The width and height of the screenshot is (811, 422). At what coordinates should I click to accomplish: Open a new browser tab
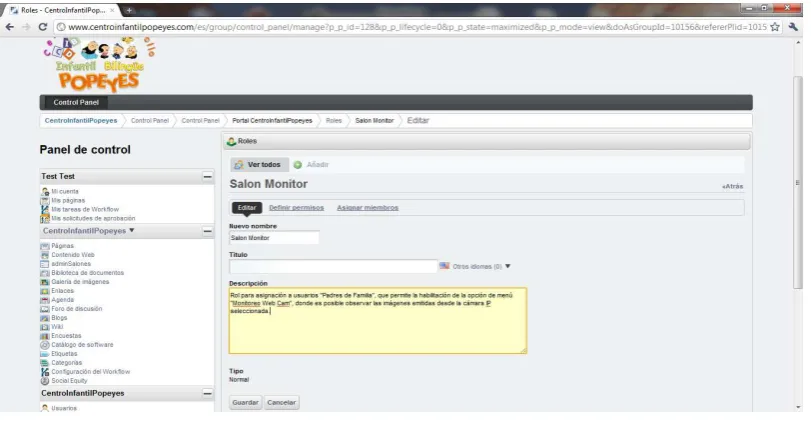pos(129,10)
